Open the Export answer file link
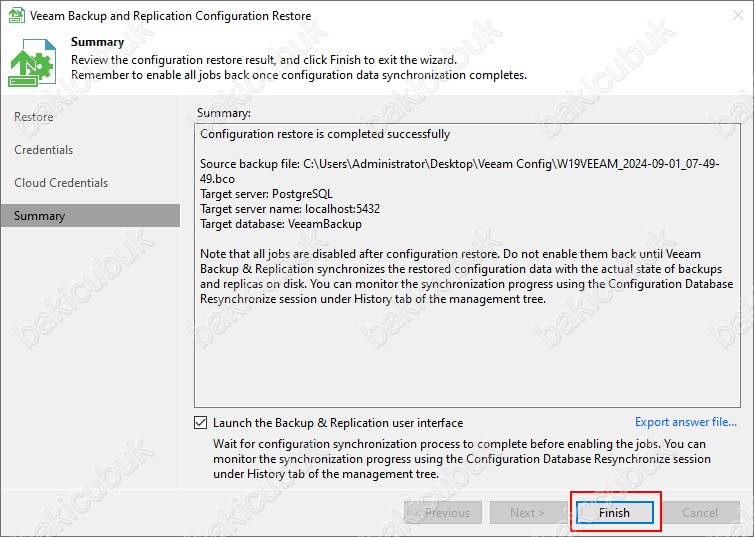The width and height of the screenshot is (754, 537). tap(686, 422)
